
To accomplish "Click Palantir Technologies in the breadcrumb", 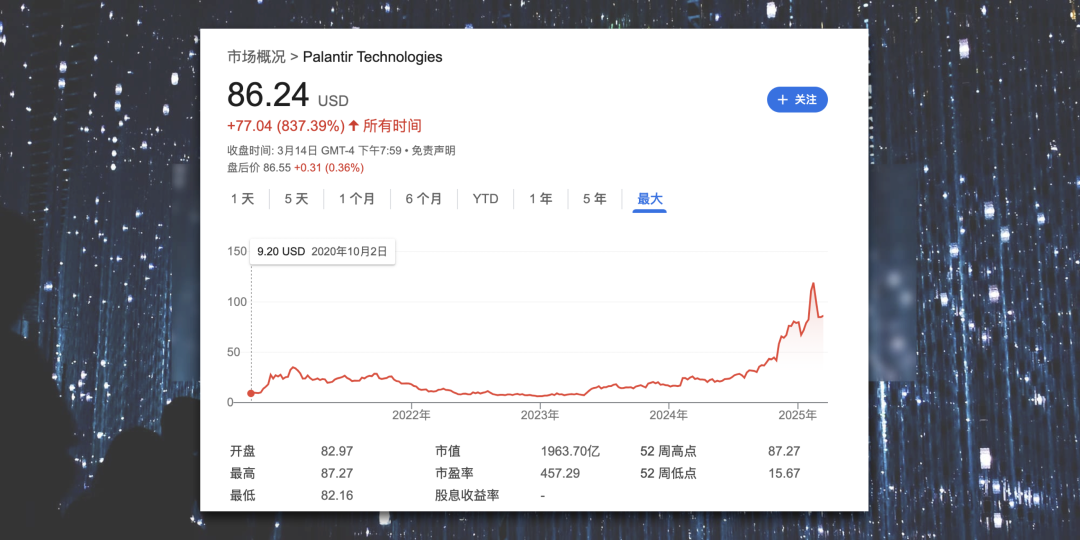I will 372,57.
